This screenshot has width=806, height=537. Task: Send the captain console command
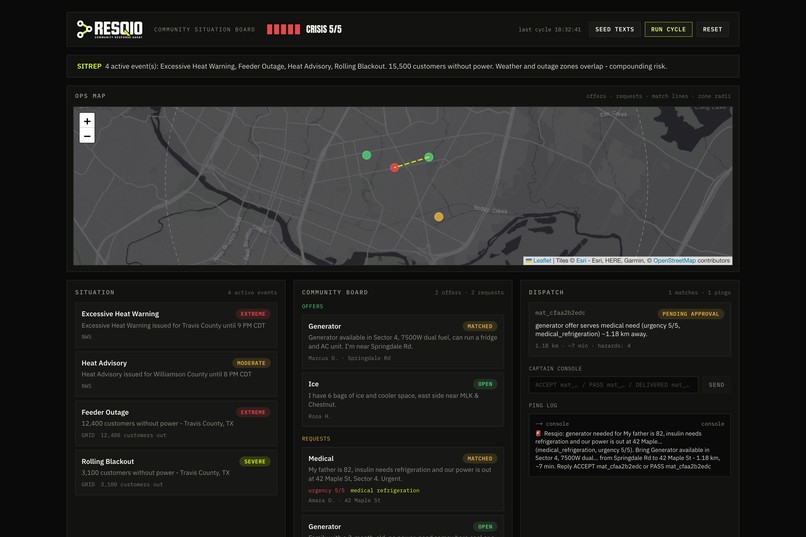tap(716, 385)
